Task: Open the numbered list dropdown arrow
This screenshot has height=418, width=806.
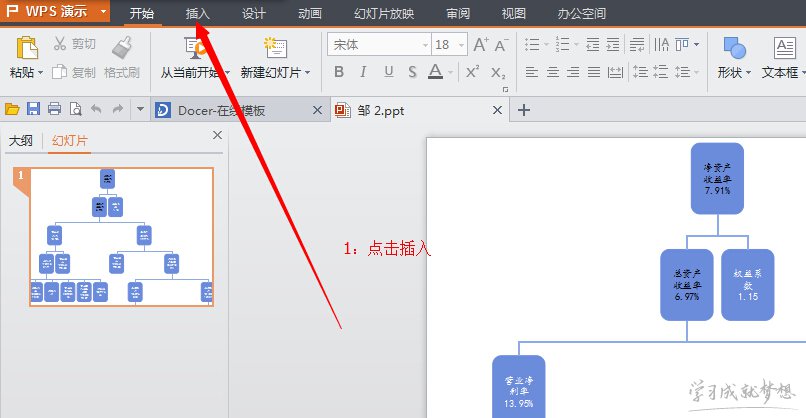Action: point(576,45)
